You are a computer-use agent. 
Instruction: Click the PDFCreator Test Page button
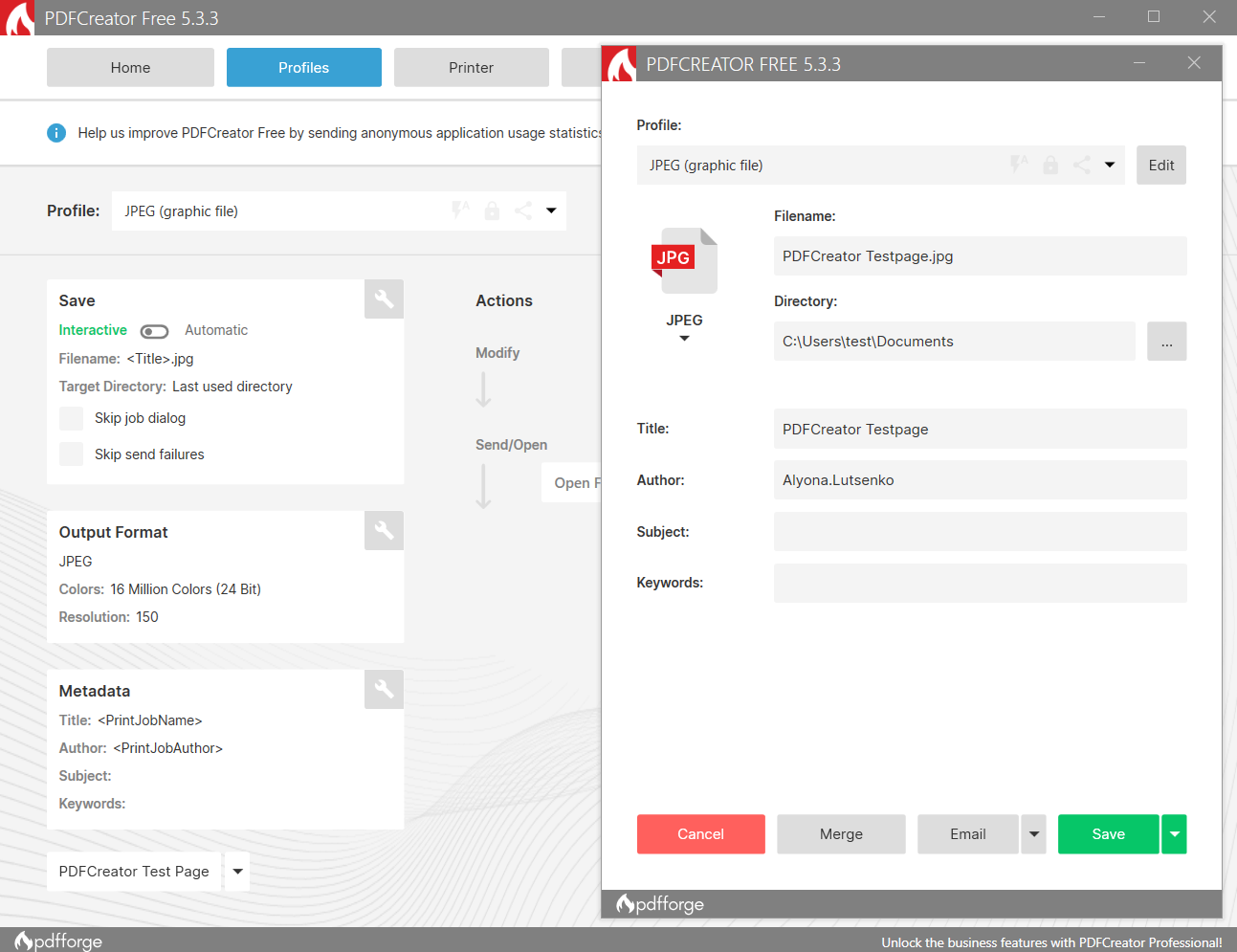tap(134, 872)
